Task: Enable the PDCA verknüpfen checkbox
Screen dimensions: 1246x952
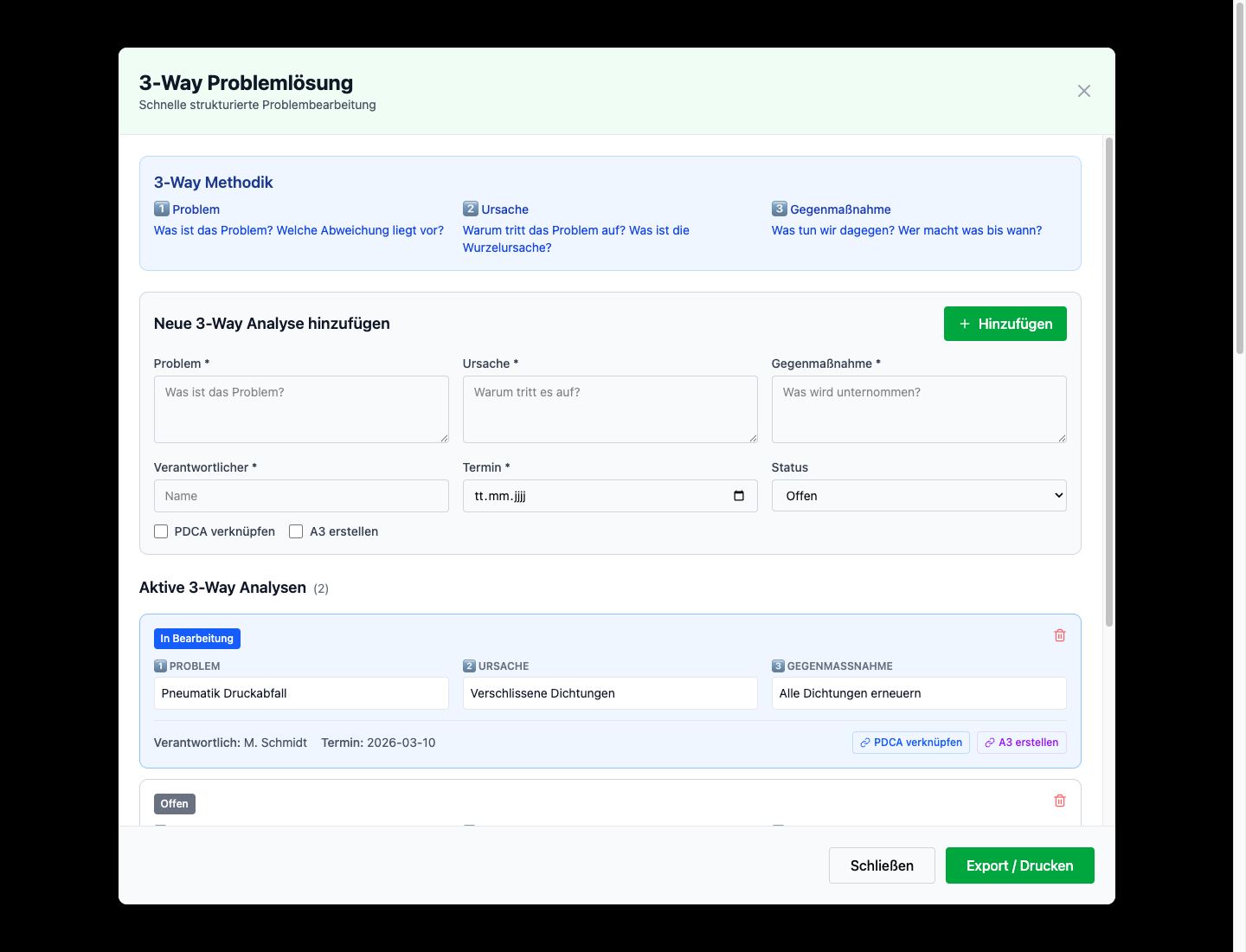Action: 161,531
